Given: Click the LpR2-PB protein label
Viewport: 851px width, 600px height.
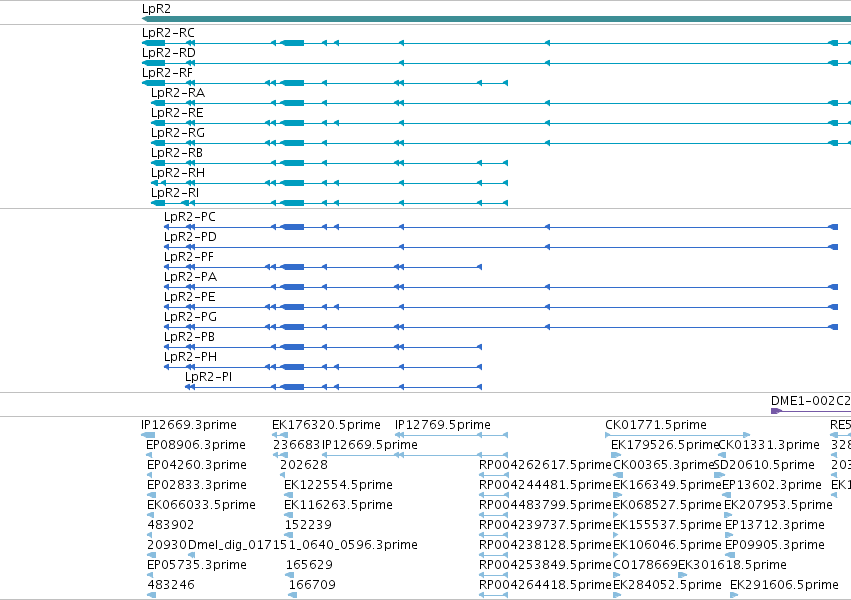Looking at the screenshot, I should coord(189,337).
